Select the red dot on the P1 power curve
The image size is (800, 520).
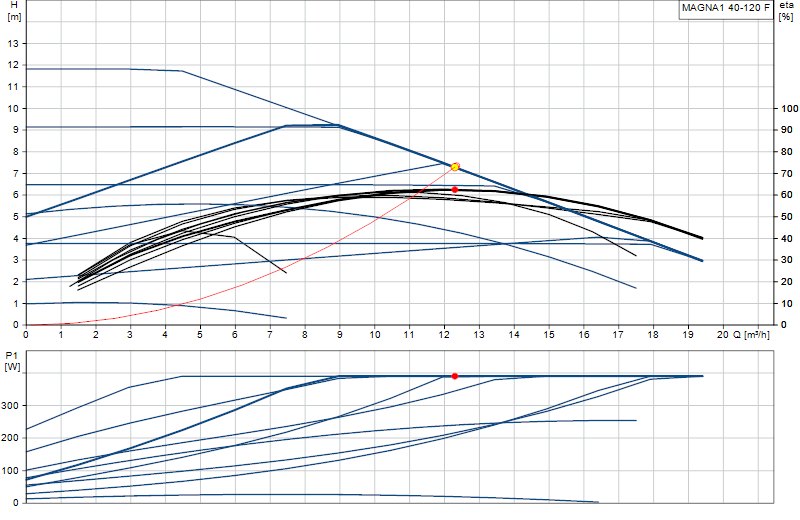[455, 376]
